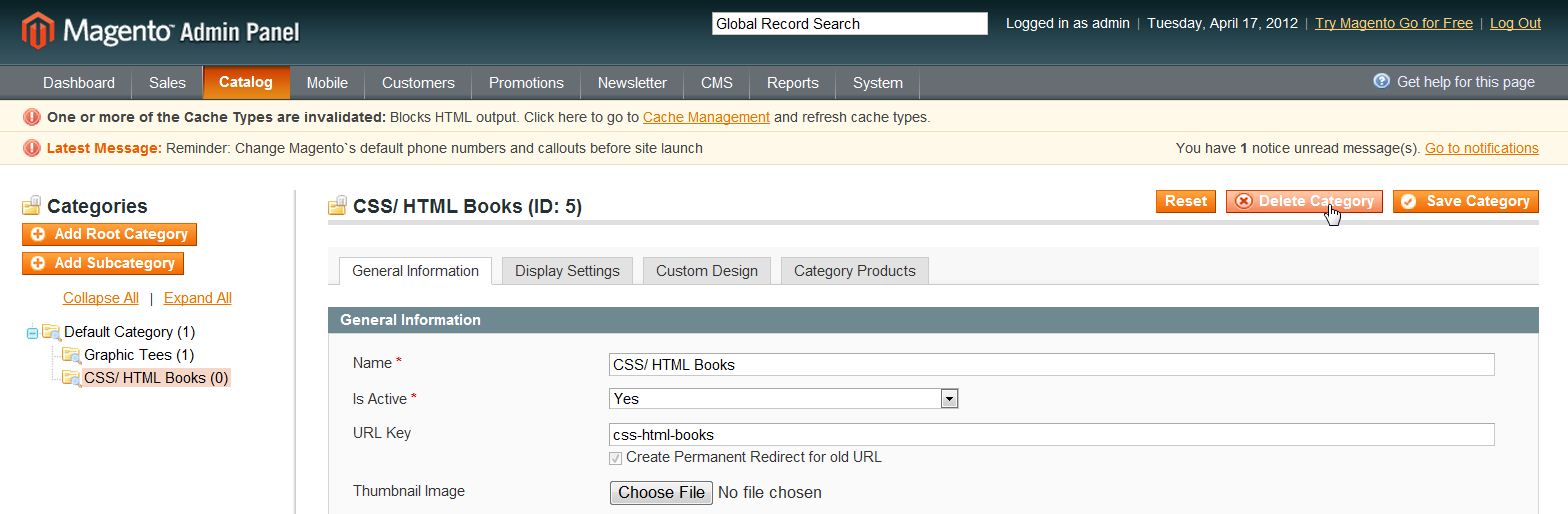Open the Customers menu
Screen dimensions: 1568x514
[x=418, y=83]
